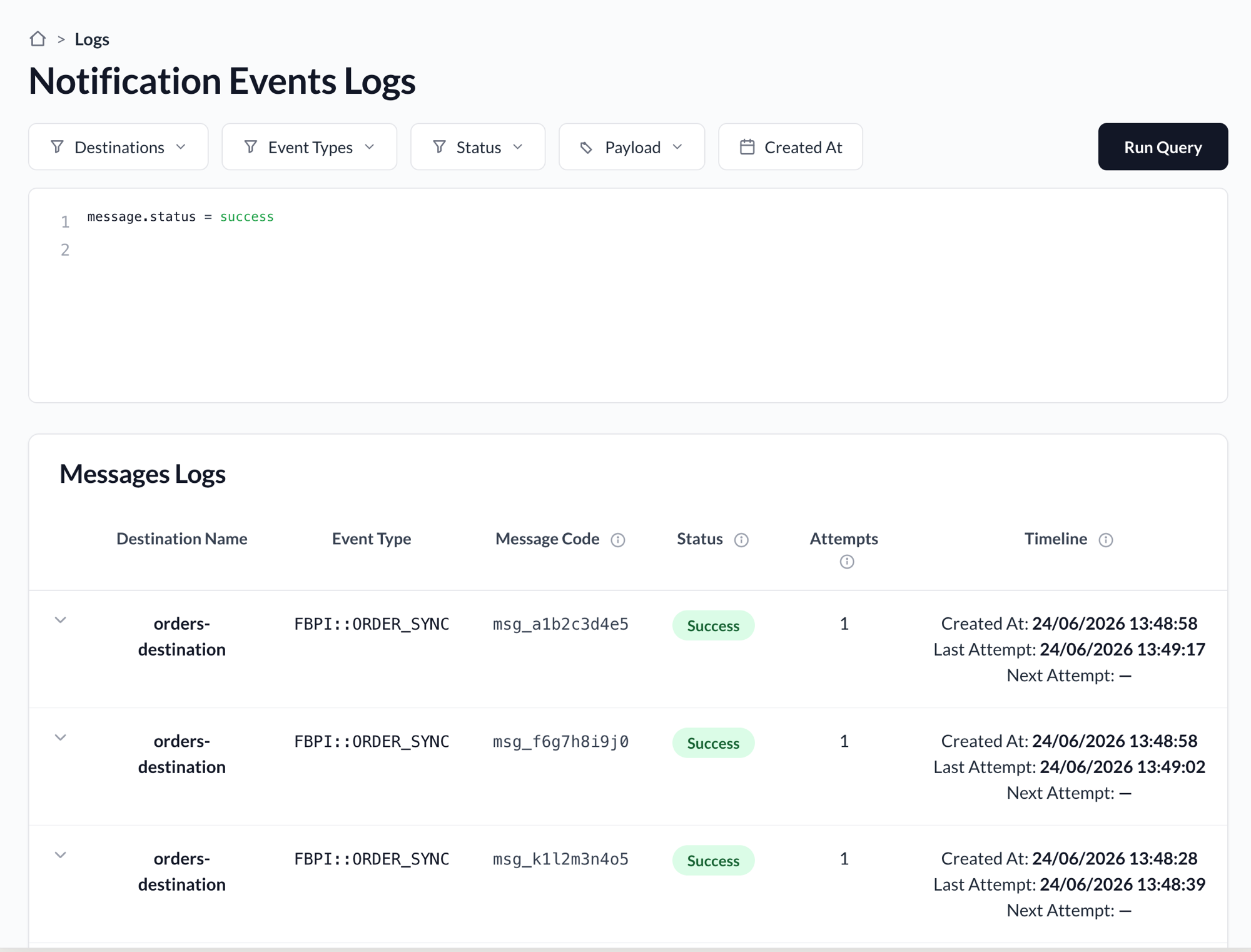Click the query editor text line 1
This screenshot has height=952, width=1251.
pos(181,217)
